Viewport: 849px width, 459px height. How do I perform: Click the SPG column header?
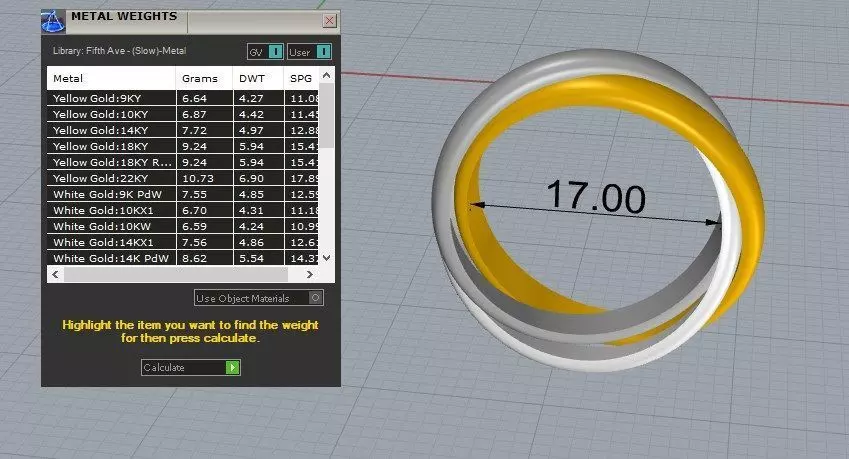point(301,78)
